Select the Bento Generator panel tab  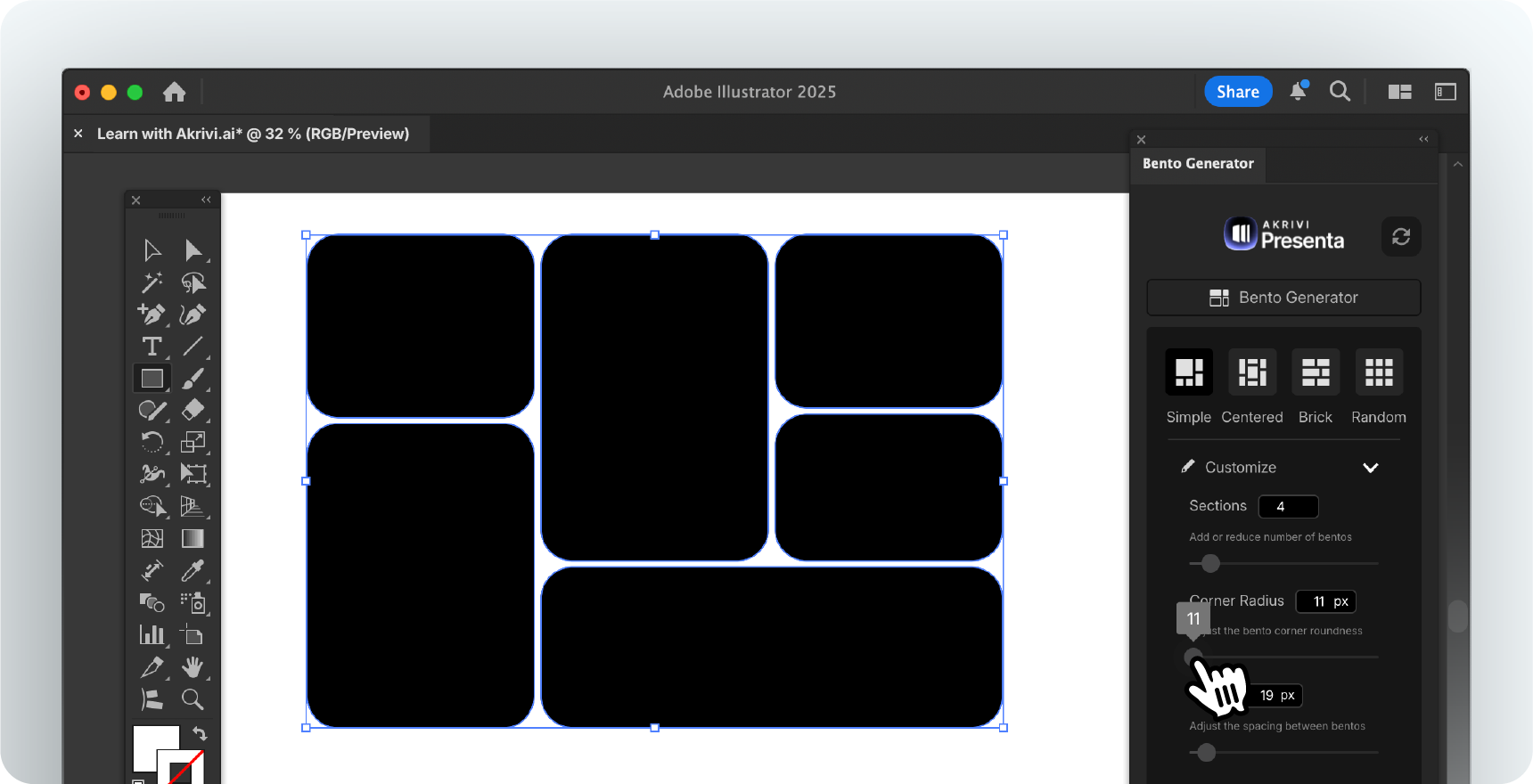(1198, 164)
